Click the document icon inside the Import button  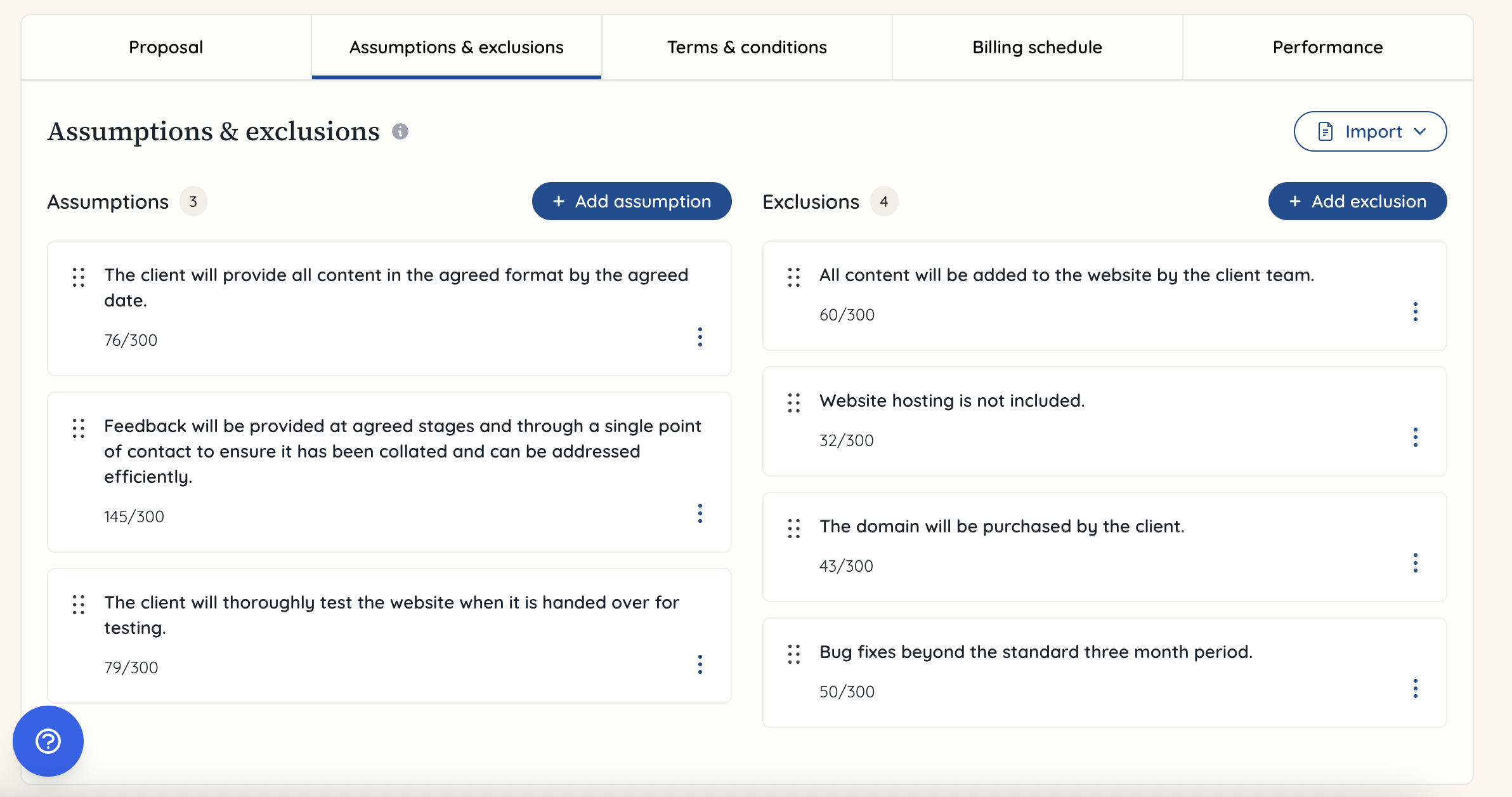pyautogui.click(x=1325, y=131)
